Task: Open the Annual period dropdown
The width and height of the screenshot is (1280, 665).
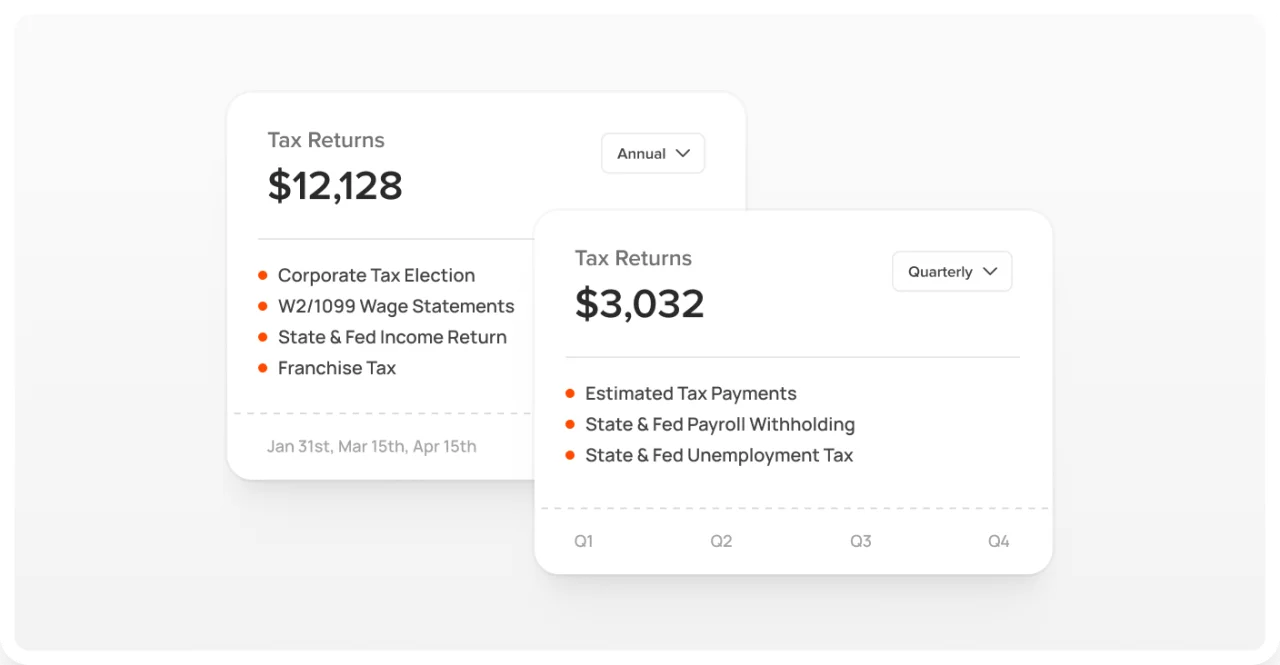Action: tap(652, 153)
